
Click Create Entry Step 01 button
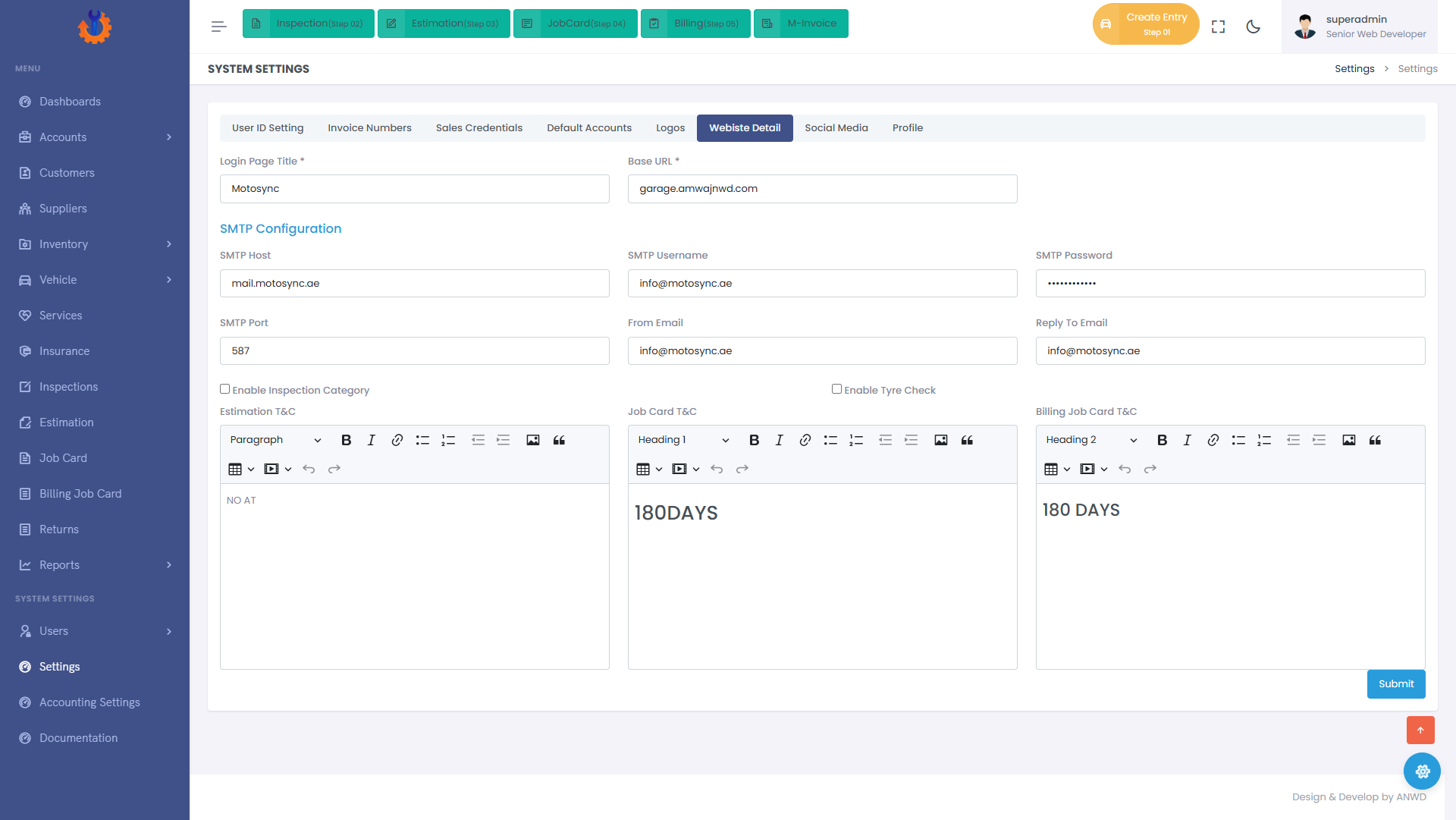(x=1146, y=24)
